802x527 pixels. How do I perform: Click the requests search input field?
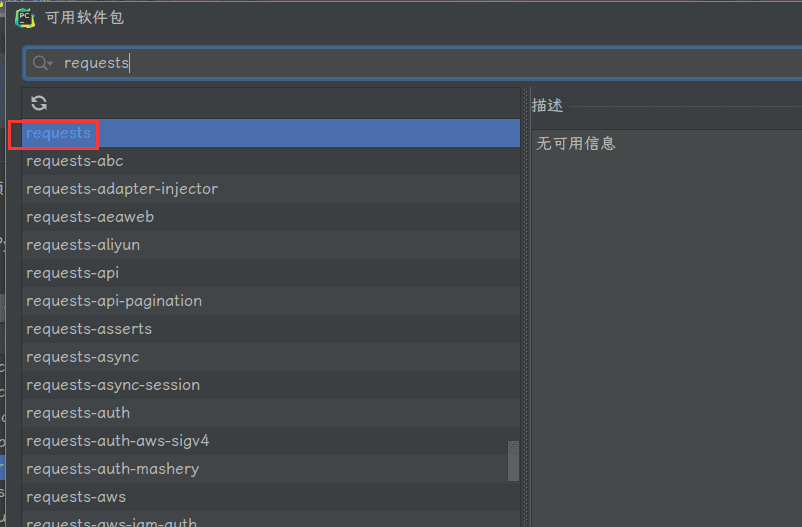[400, 63]
